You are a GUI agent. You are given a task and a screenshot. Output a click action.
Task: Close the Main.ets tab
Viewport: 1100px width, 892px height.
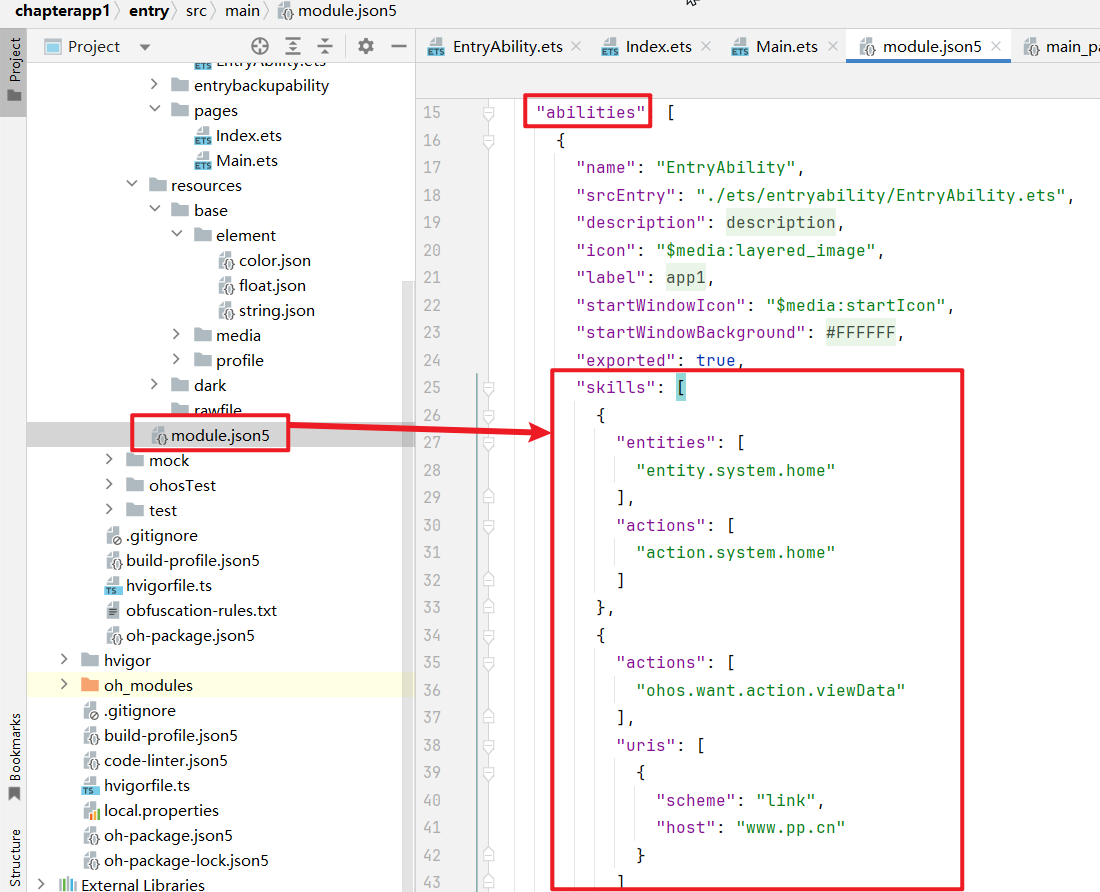pos(833,46)
